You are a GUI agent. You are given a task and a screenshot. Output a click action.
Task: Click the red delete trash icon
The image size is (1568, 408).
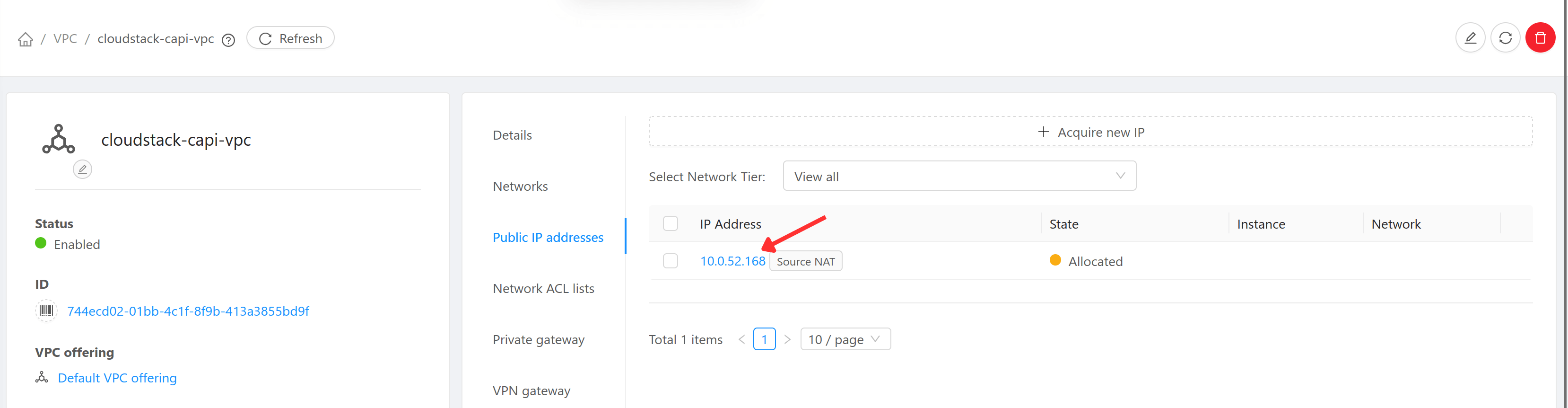tap(1540, 38)
